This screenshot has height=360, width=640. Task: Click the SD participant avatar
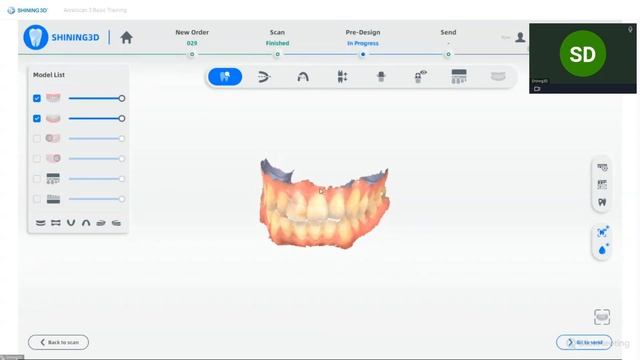pos(582,53)
